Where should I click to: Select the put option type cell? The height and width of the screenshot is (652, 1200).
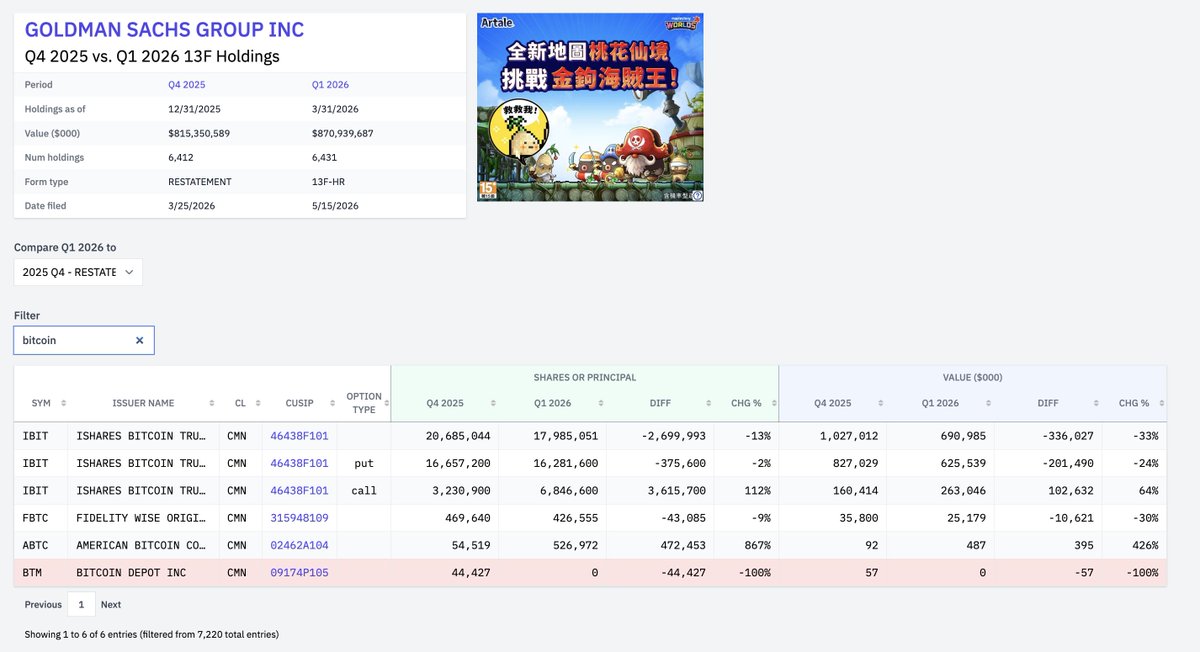point(364,464)
